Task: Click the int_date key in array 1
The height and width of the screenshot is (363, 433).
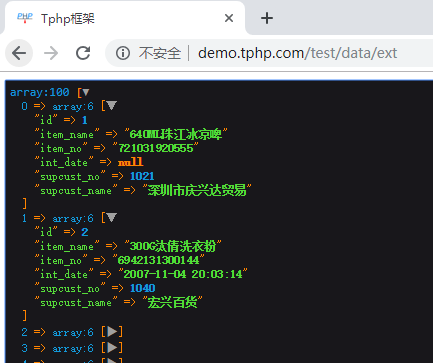Action: click(64, 274)
